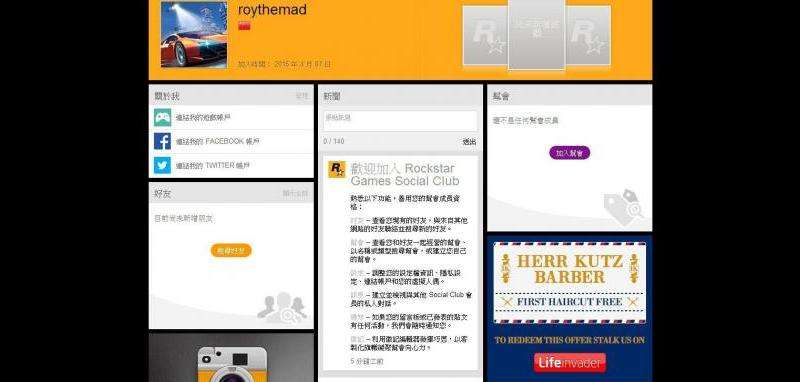
Task: Click the 0 / 140 character counter
Action: [334, 141]
